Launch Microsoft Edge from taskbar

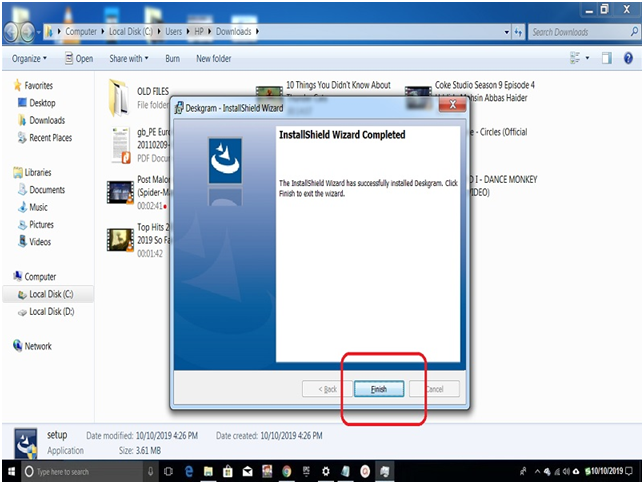pos(189,471)
